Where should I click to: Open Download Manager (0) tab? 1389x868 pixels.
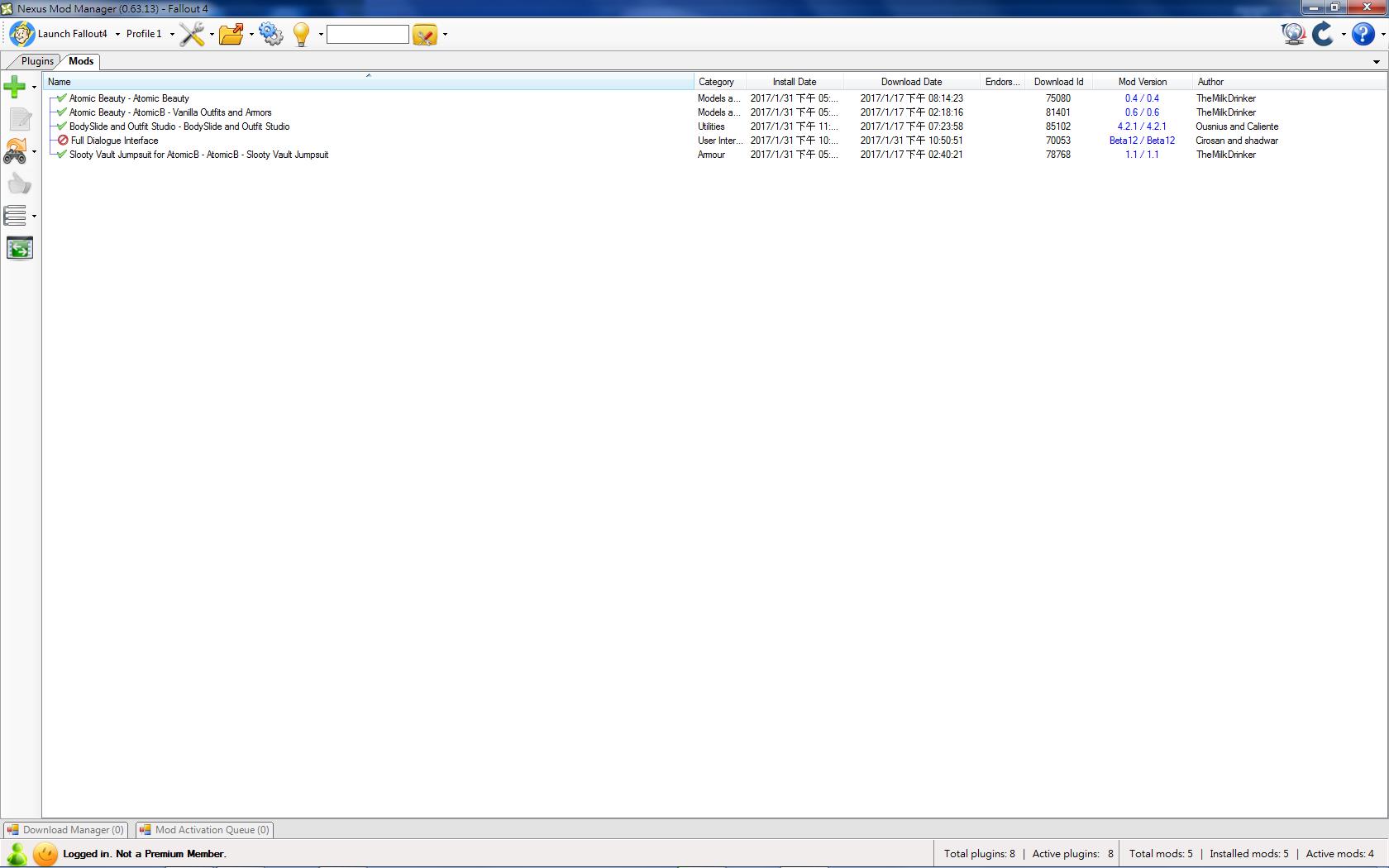click(x=65, y=830)
